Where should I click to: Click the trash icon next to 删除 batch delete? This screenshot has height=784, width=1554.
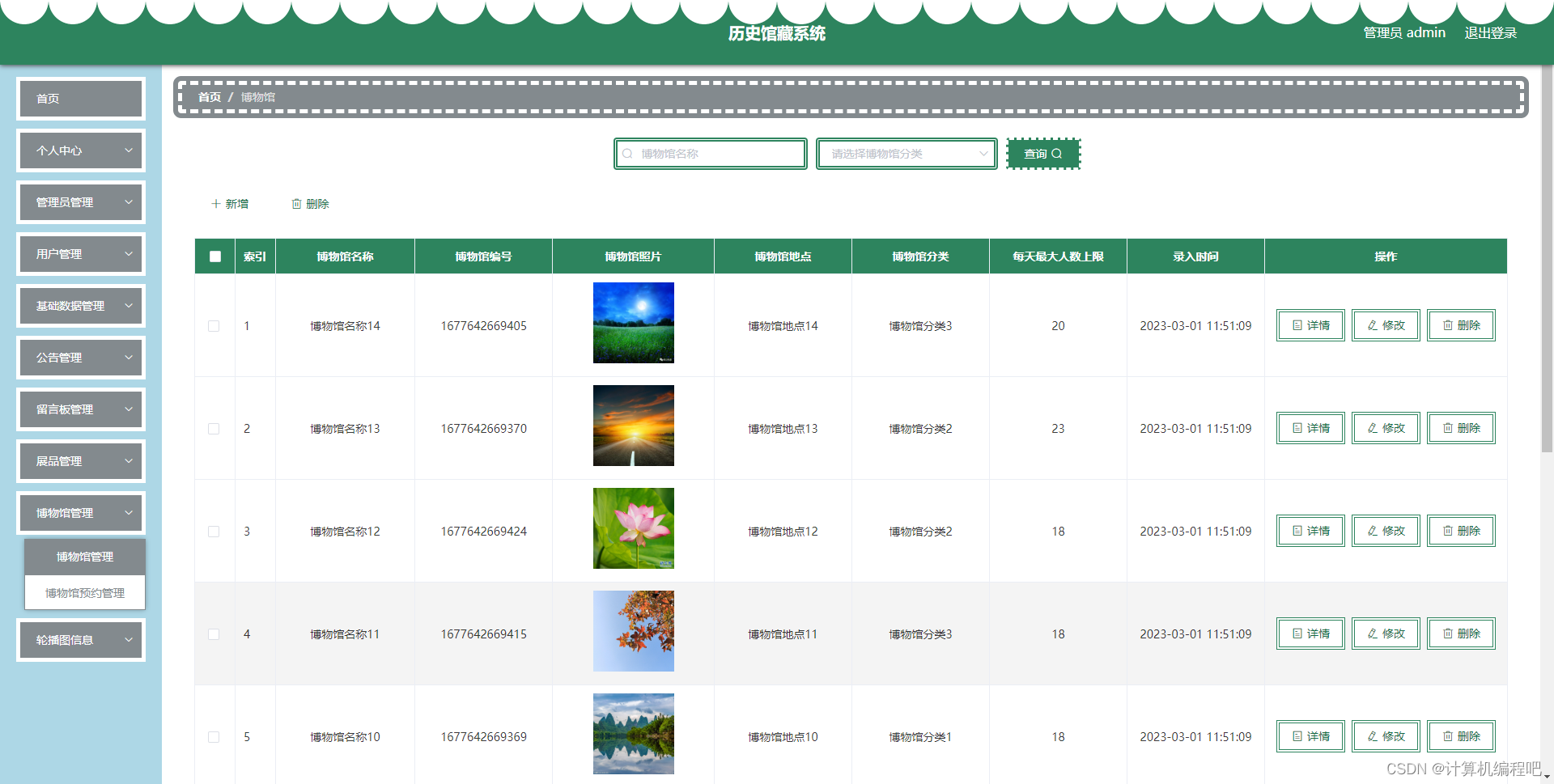click(297, 203)
